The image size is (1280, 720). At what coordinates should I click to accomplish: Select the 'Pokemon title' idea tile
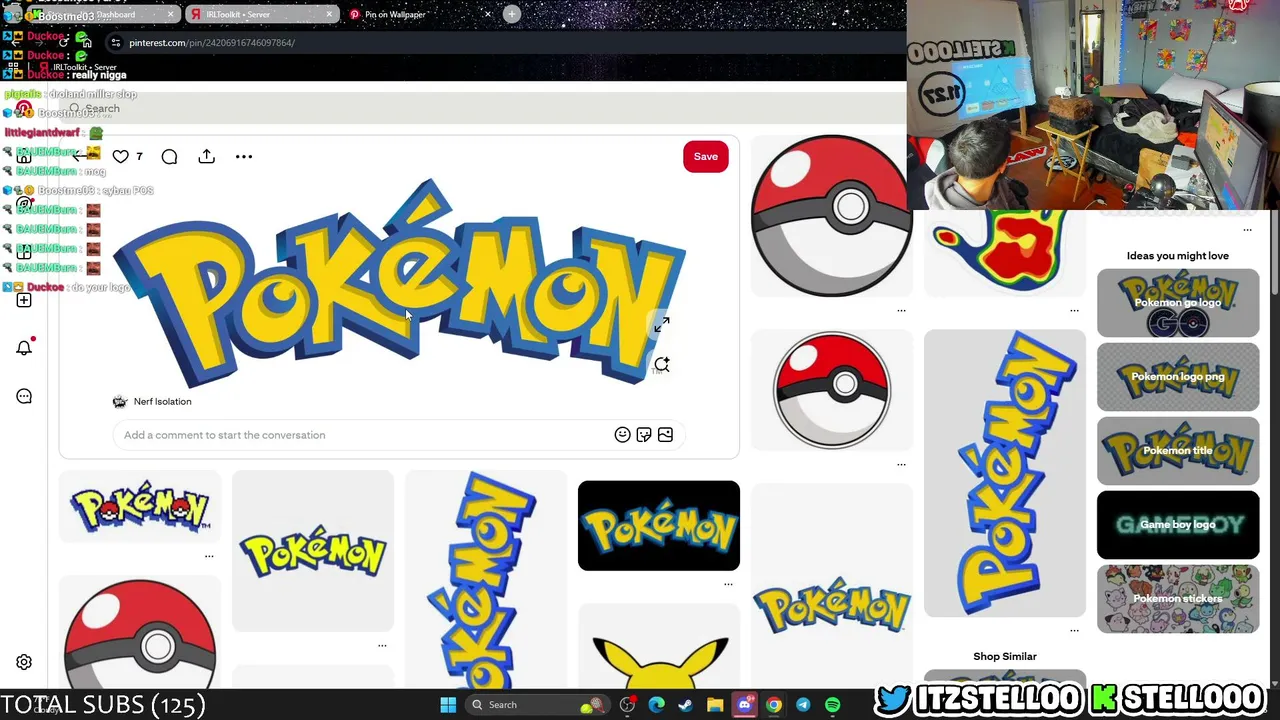coord(1178,451)
